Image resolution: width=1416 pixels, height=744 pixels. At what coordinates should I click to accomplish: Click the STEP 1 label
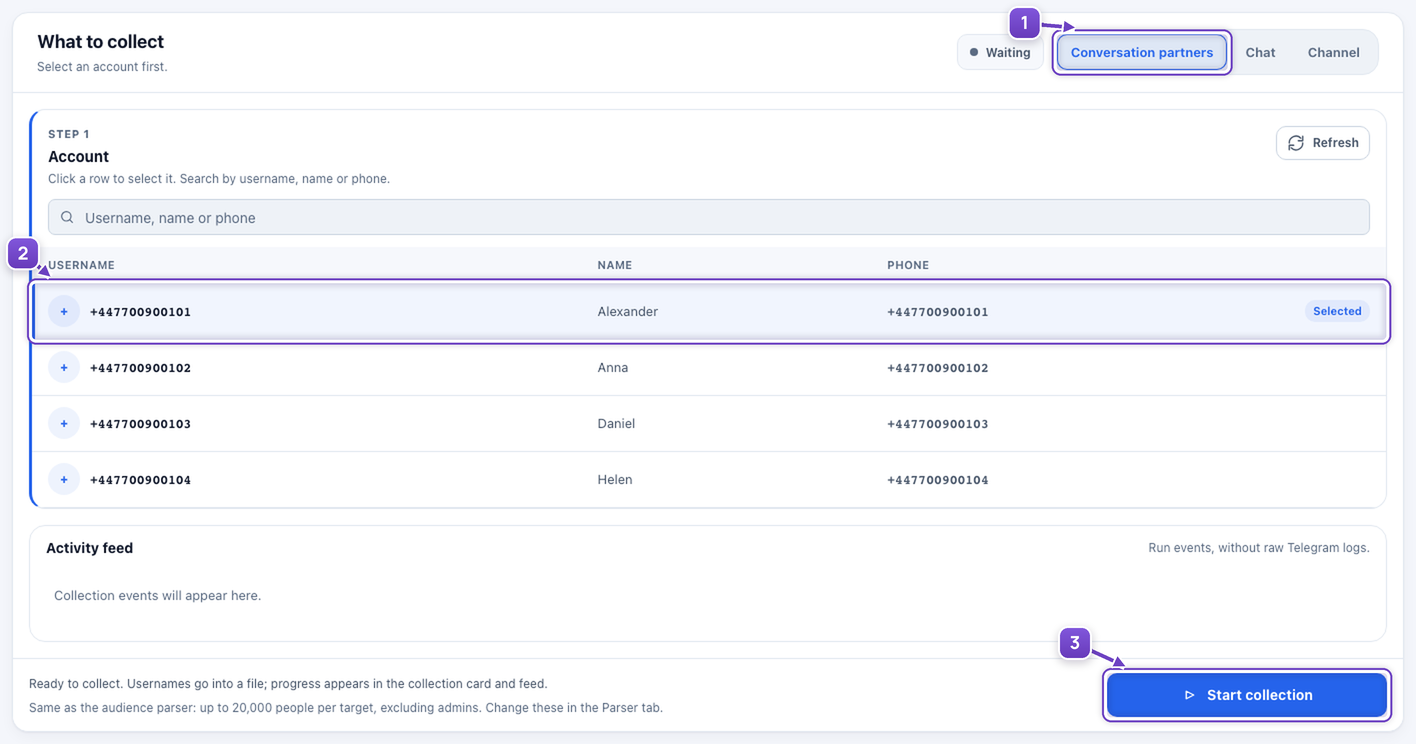click(x=69, y=134)
